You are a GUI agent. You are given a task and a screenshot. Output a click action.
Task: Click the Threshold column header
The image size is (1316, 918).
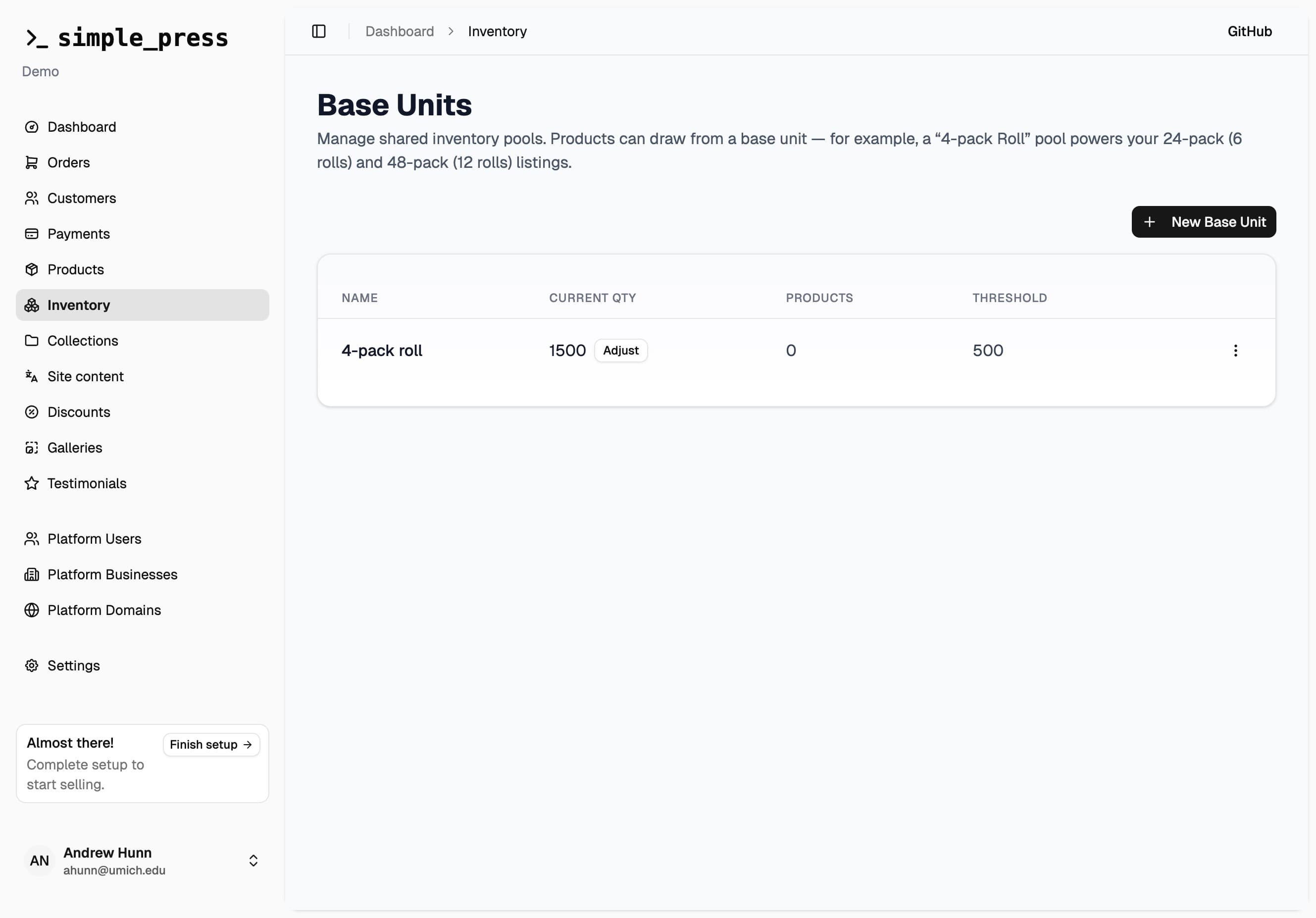1010,298
